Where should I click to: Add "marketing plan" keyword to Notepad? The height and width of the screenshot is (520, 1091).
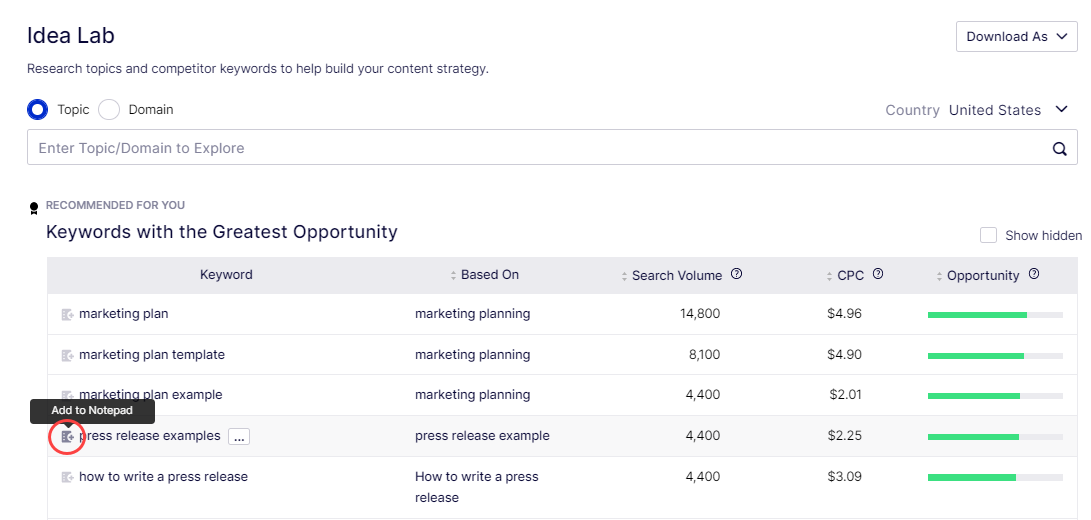point(67,315)
